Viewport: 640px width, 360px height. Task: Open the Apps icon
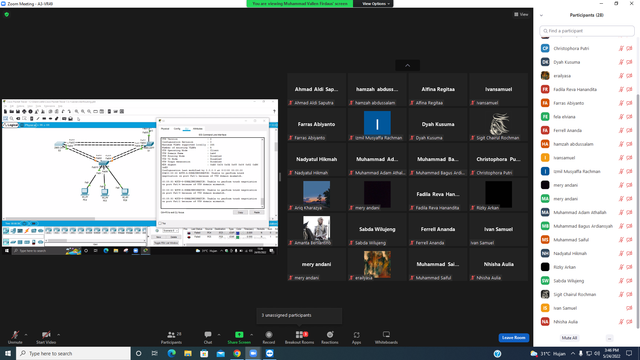point(356,335)
